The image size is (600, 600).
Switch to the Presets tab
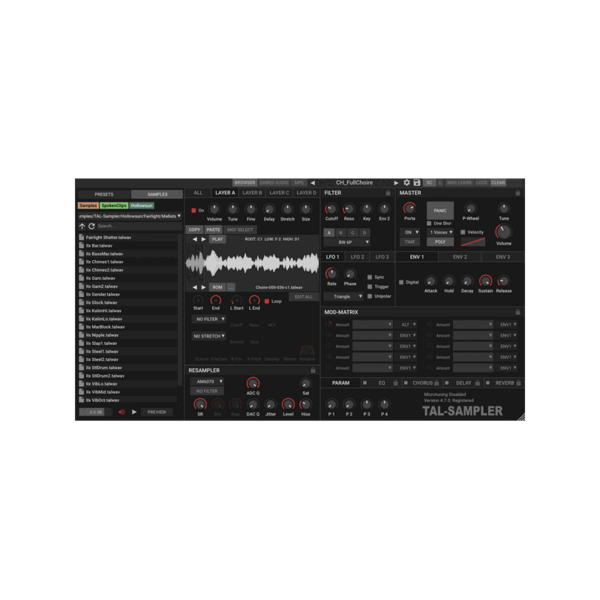click(x=104, y=194)
